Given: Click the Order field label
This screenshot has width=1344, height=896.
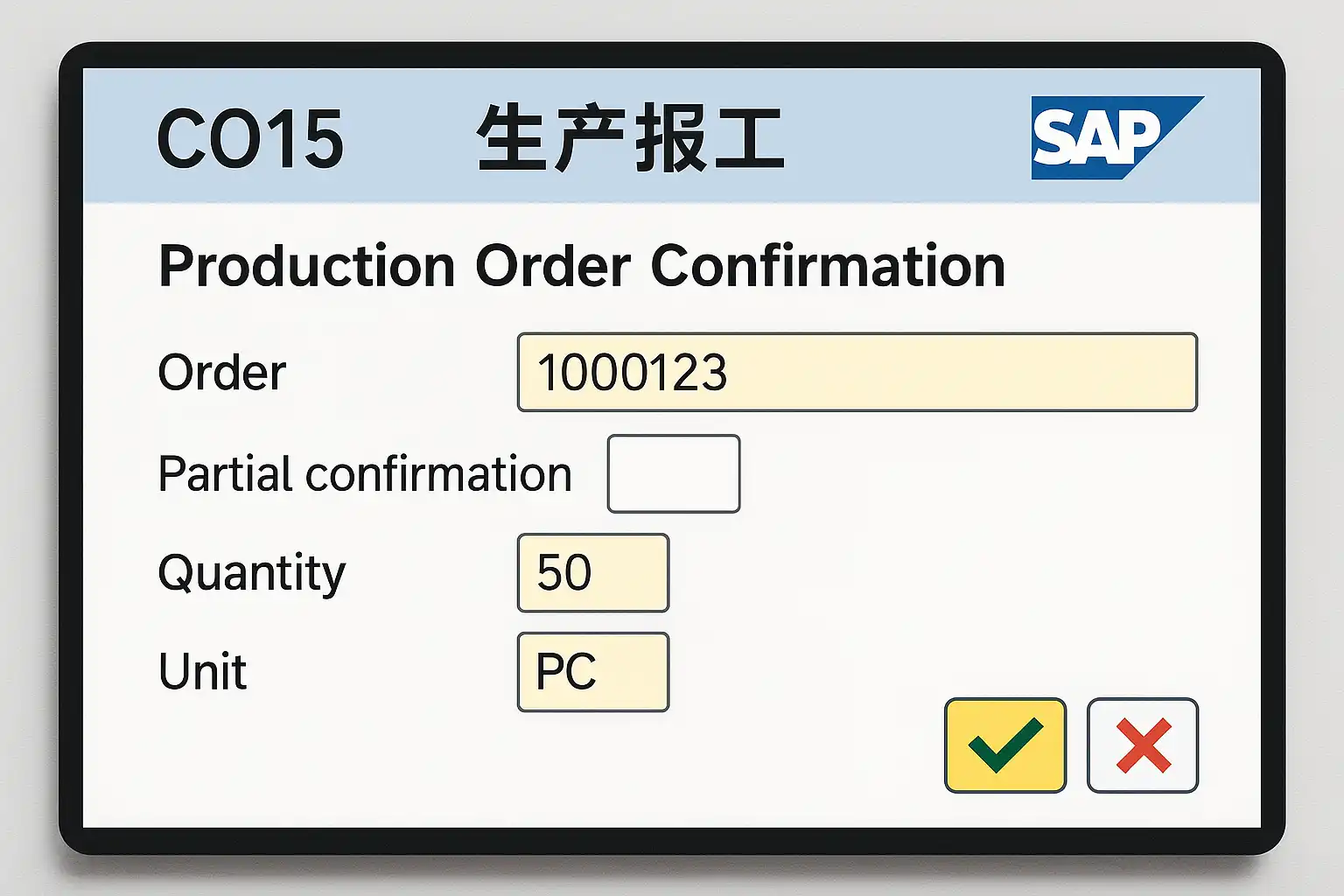Looking at the screenshot, I should click(222, 373).
